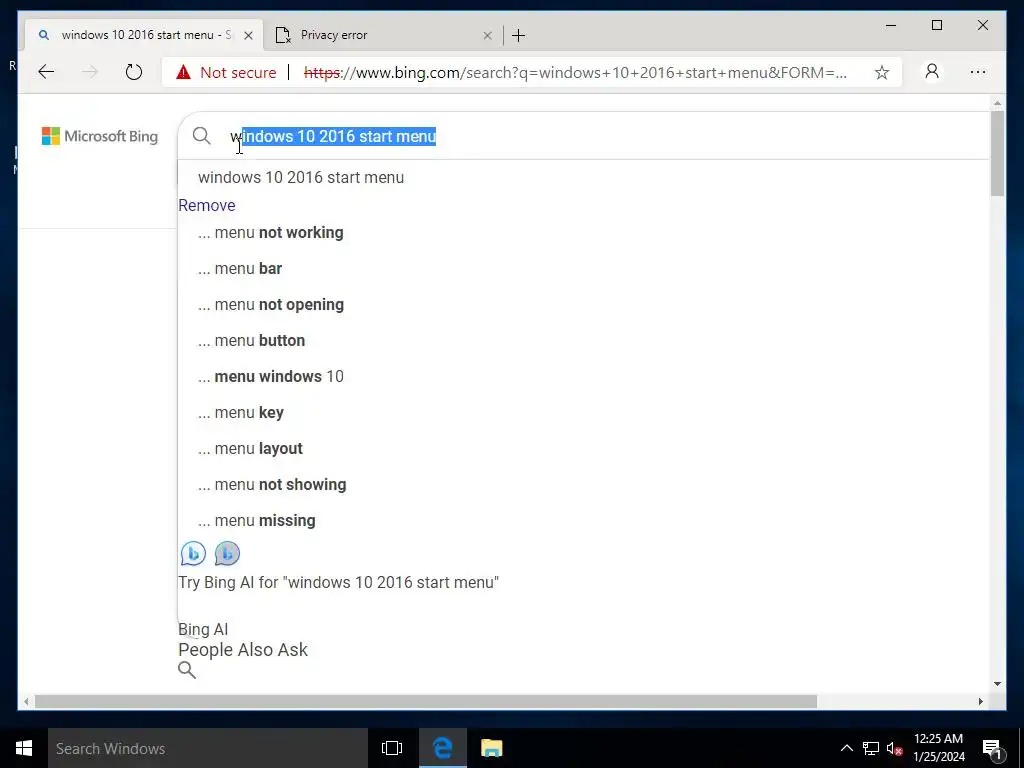1024x768 pixels.
Task: Click the horizontal scrollbar thumb
Action: (426, 701)
